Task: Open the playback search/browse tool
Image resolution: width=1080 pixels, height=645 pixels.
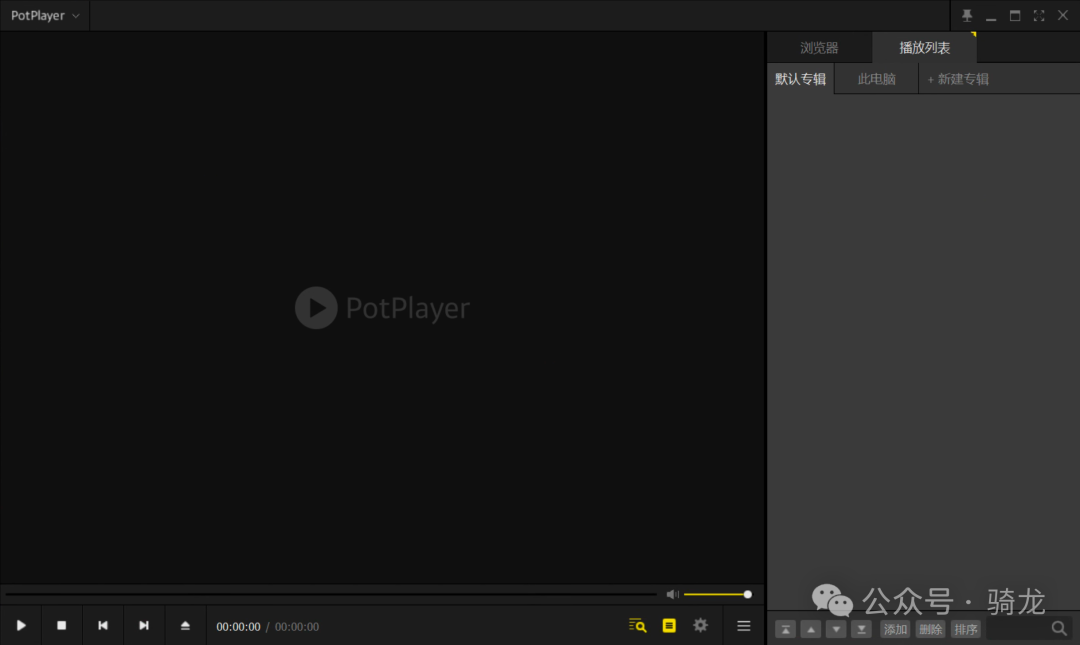Action: pyautogui.click(x=637, y=625)
